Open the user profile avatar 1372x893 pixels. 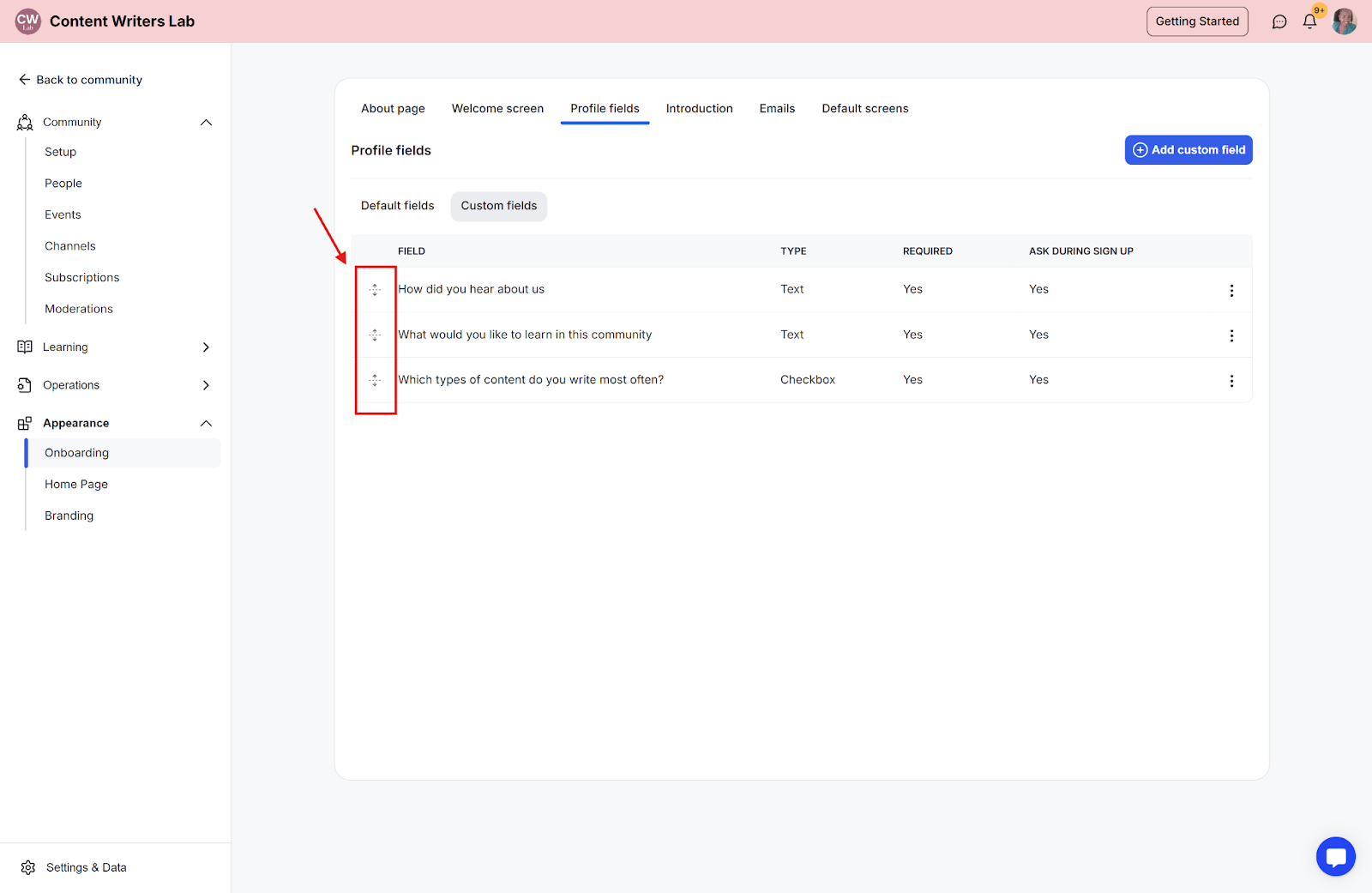coord(1345,21)
